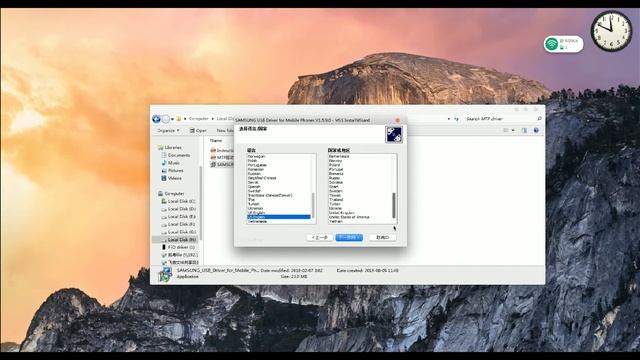Screen dimensions: 640x360
Task: Click the 取消 cancel button in wizard
Action: tap(383, 238)
